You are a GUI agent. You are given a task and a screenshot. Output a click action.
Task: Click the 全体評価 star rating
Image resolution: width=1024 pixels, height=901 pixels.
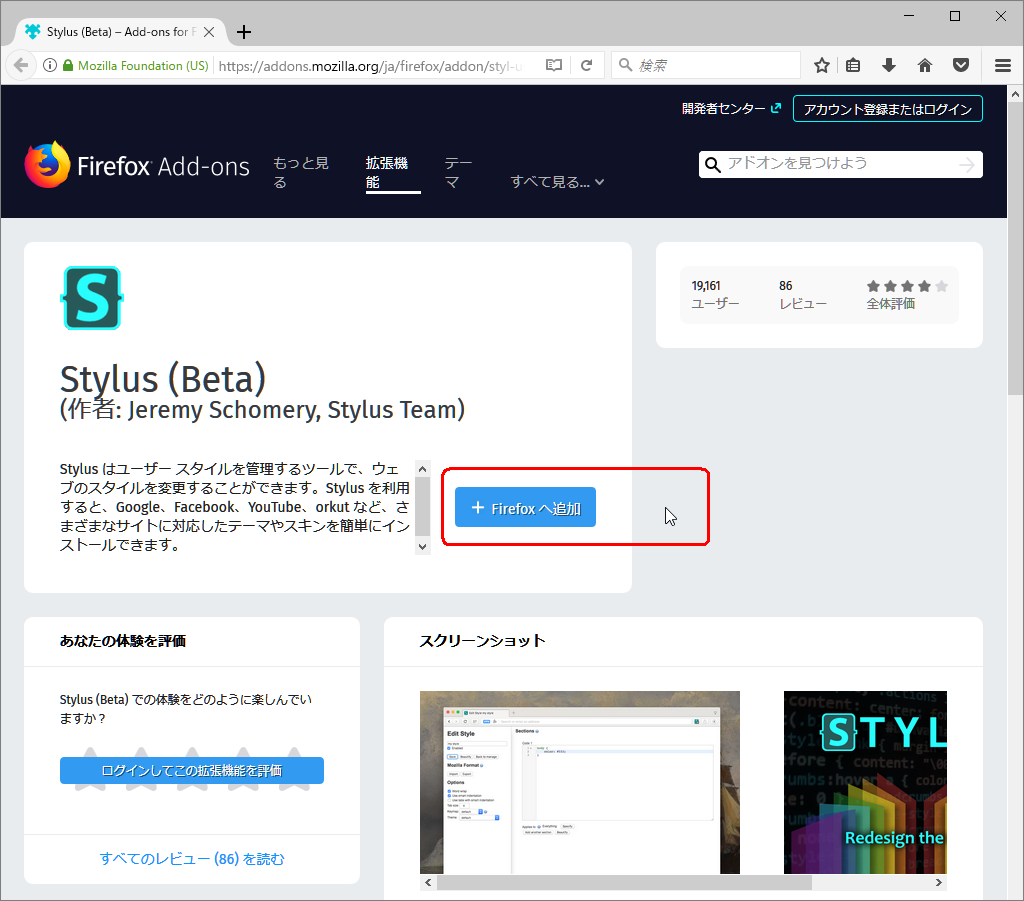click(x=907, y=286)
